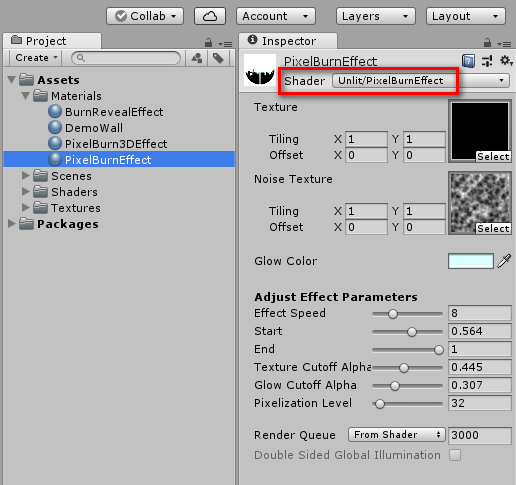This screenshot has height=485, width=516.
Task: Switch to the Project tab
Action: click(x=52, y=41)
